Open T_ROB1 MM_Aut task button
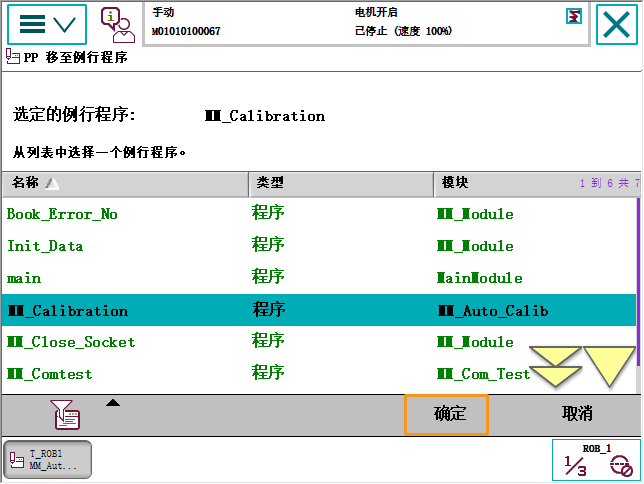Image resolution: width=644 pixels, height=484 pixels. click(x=48, y=460)
